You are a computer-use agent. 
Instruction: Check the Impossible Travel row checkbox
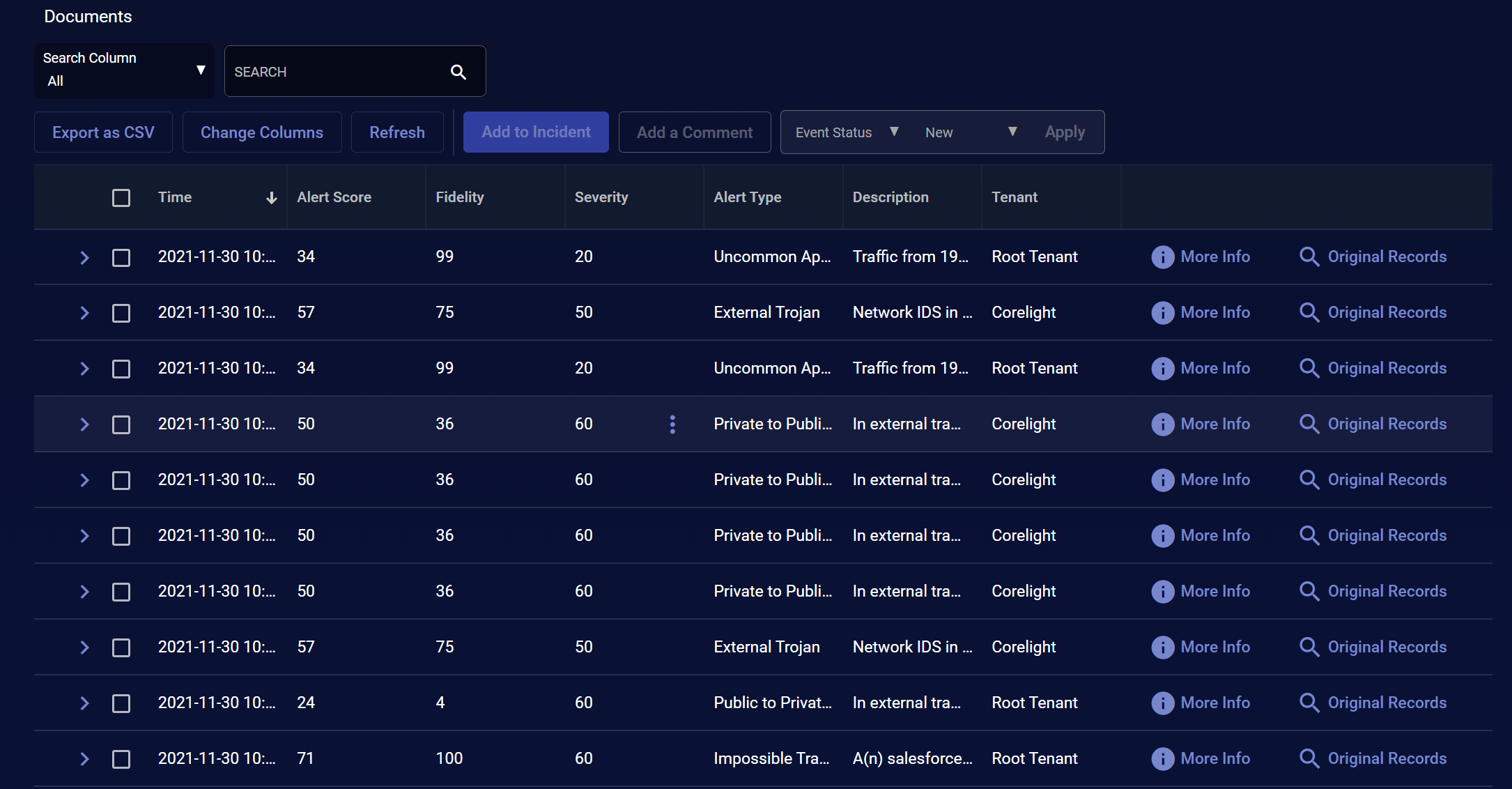click(x=121, y=759)
